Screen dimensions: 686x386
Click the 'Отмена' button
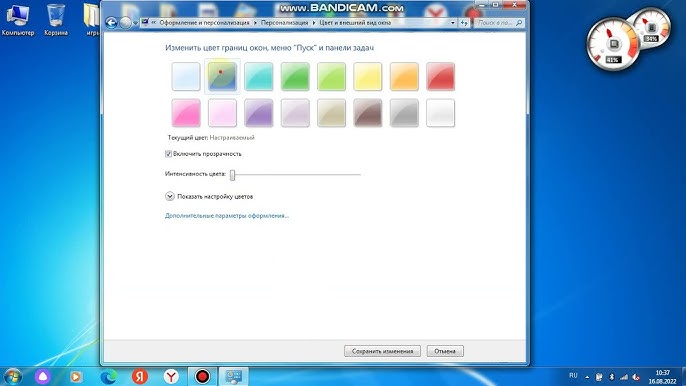tap(445, 351)
